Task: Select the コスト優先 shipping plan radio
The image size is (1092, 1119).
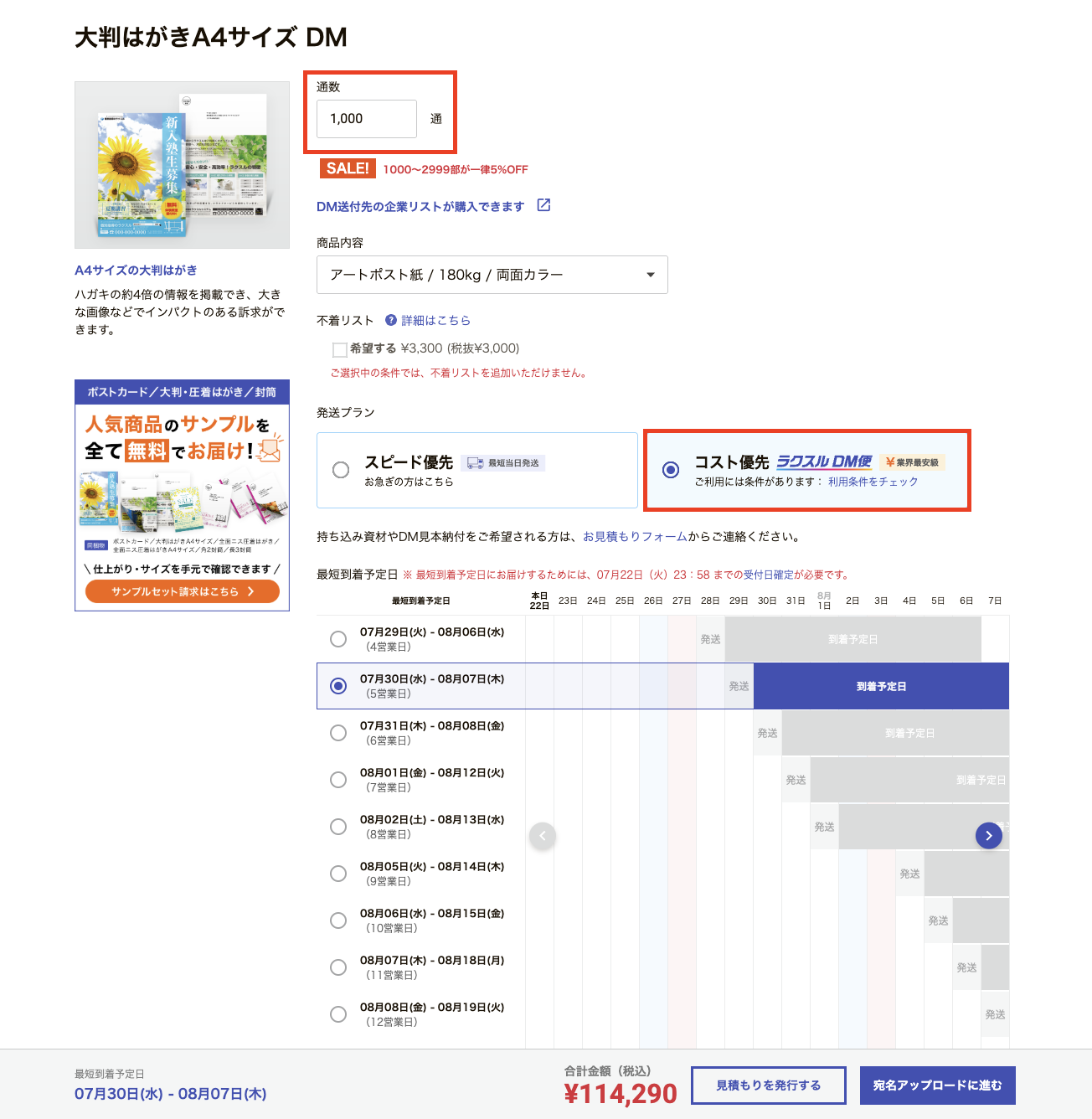Action: [x=671, y=470]
